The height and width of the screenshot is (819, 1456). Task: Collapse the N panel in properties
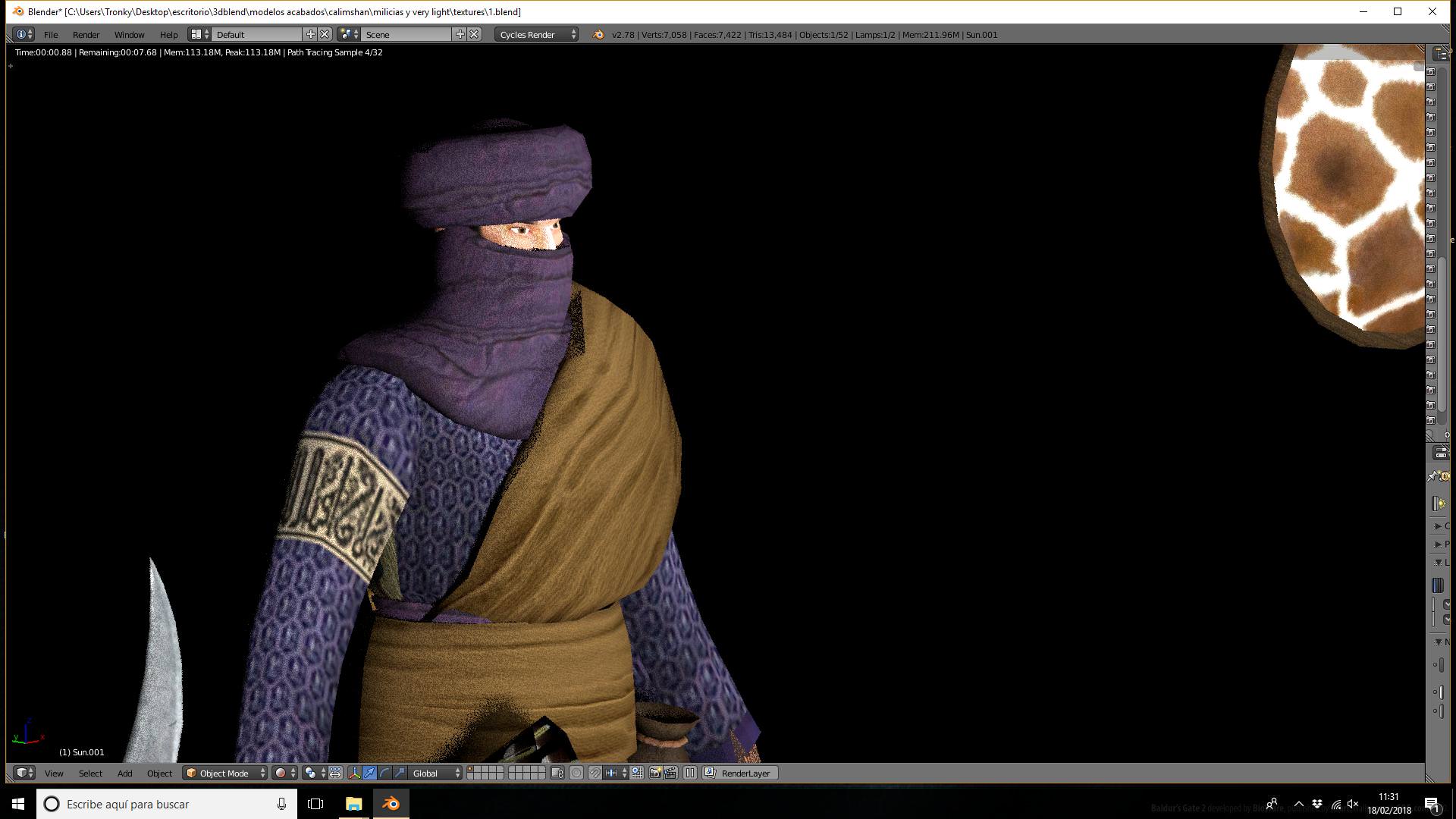point(1439,642)
